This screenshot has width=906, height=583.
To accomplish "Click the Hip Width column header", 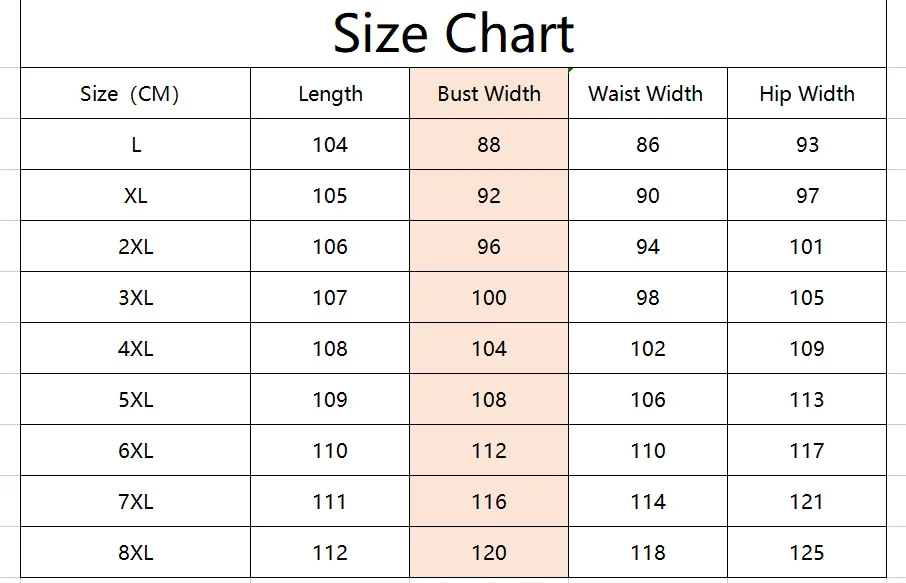I will 807,94.
